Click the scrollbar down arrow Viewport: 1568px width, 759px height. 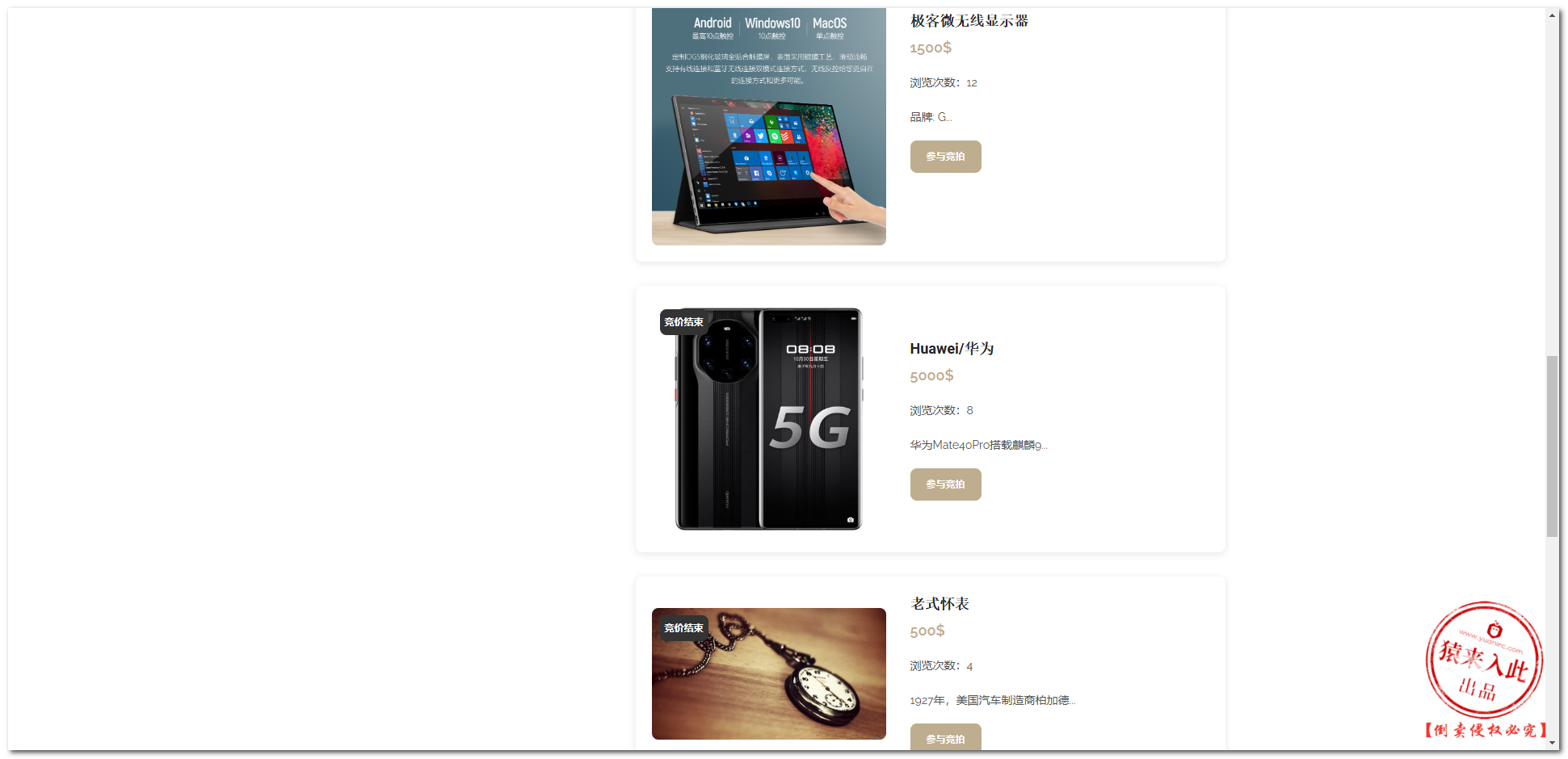(x=1553, y=743)
